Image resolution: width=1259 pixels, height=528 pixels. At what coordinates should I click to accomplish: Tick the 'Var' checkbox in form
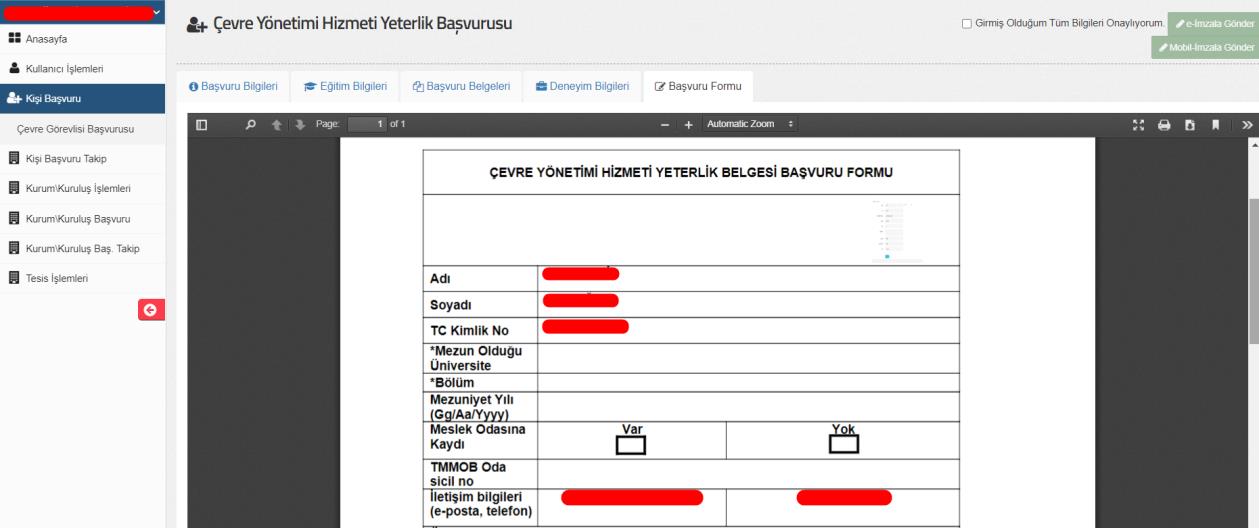pos(631,444)
